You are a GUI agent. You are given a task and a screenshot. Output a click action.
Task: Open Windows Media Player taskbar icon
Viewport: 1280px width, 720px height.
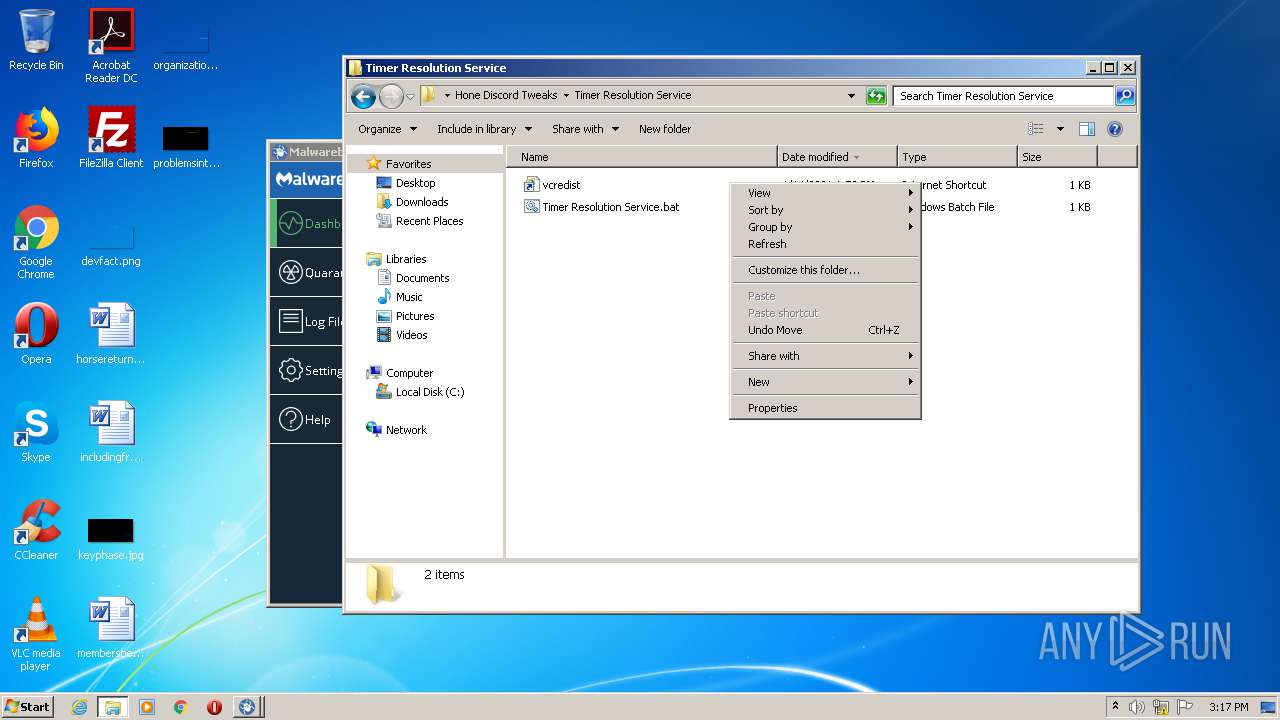coord(147,707)
